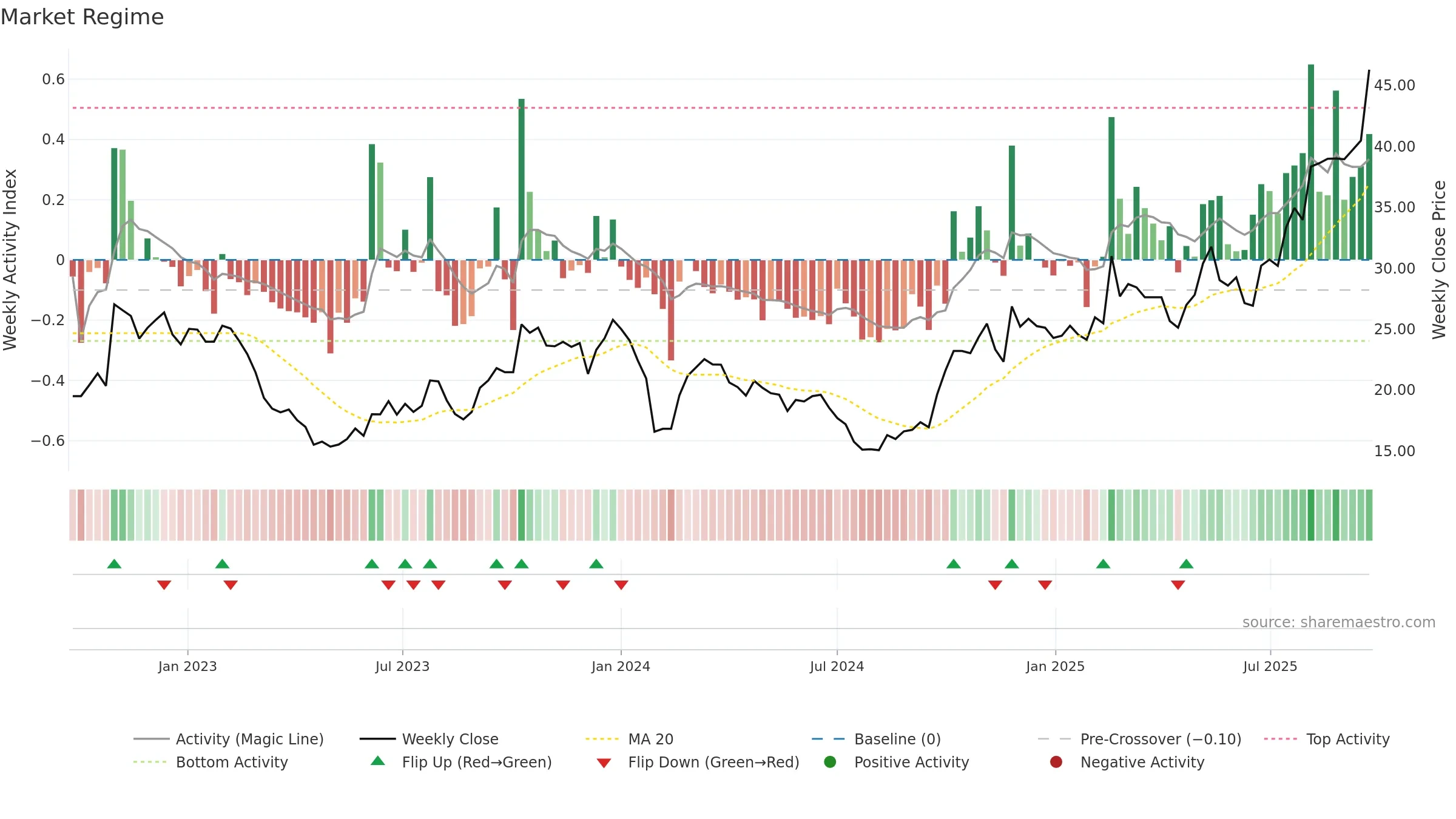1456x819 pixels.
Task: Toggle the Flip Up (Red→Green) legend entry
Action: [x=461, y=762]
